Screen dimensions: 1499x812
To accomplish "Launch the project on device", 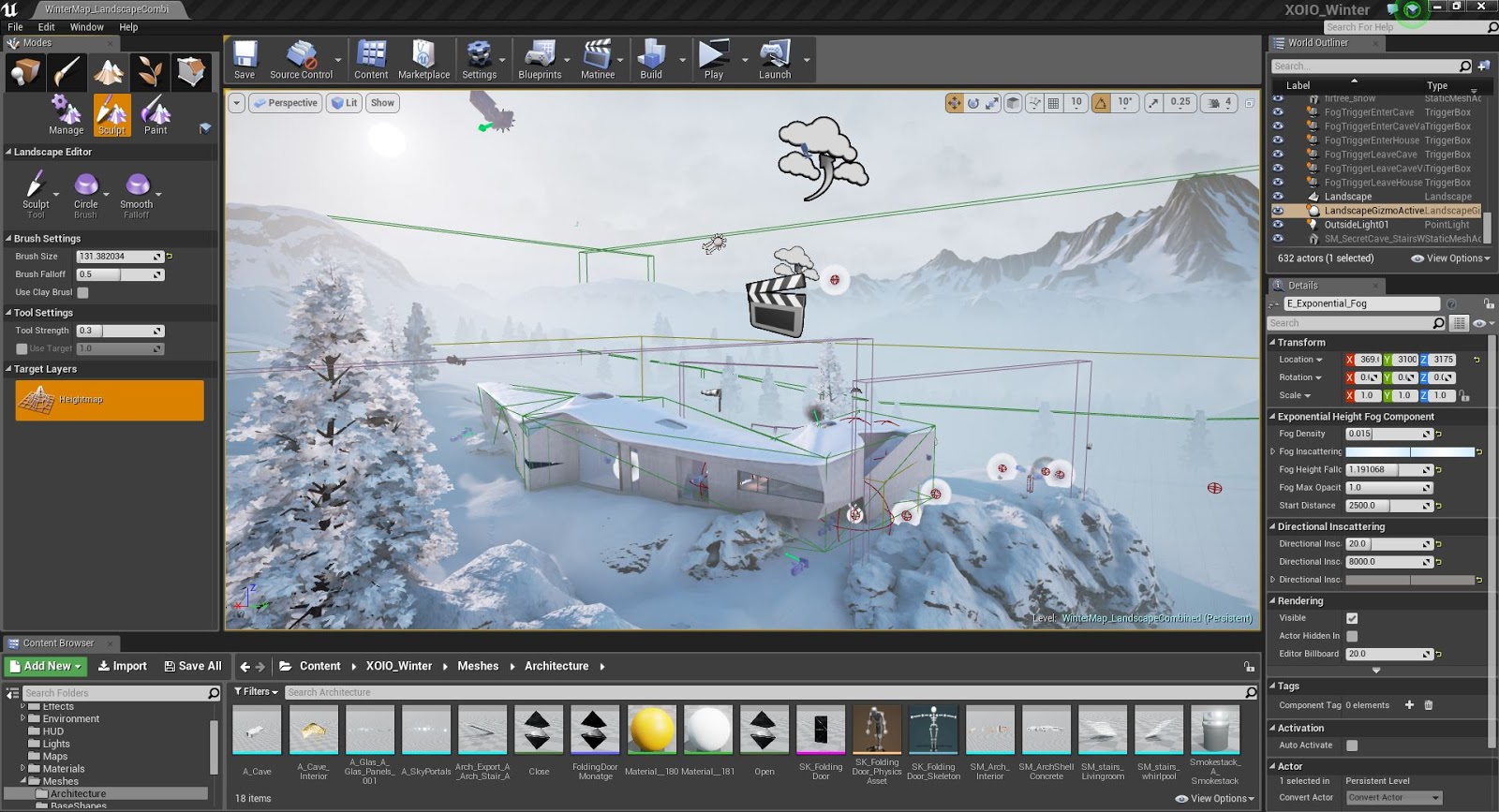I will pos(775,60).
